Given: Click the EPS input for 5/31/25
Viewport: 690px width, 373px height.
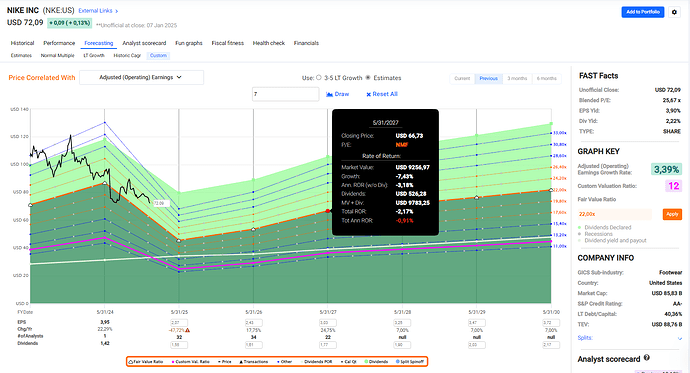Looking at the screenshot, I should pos(179,323).
